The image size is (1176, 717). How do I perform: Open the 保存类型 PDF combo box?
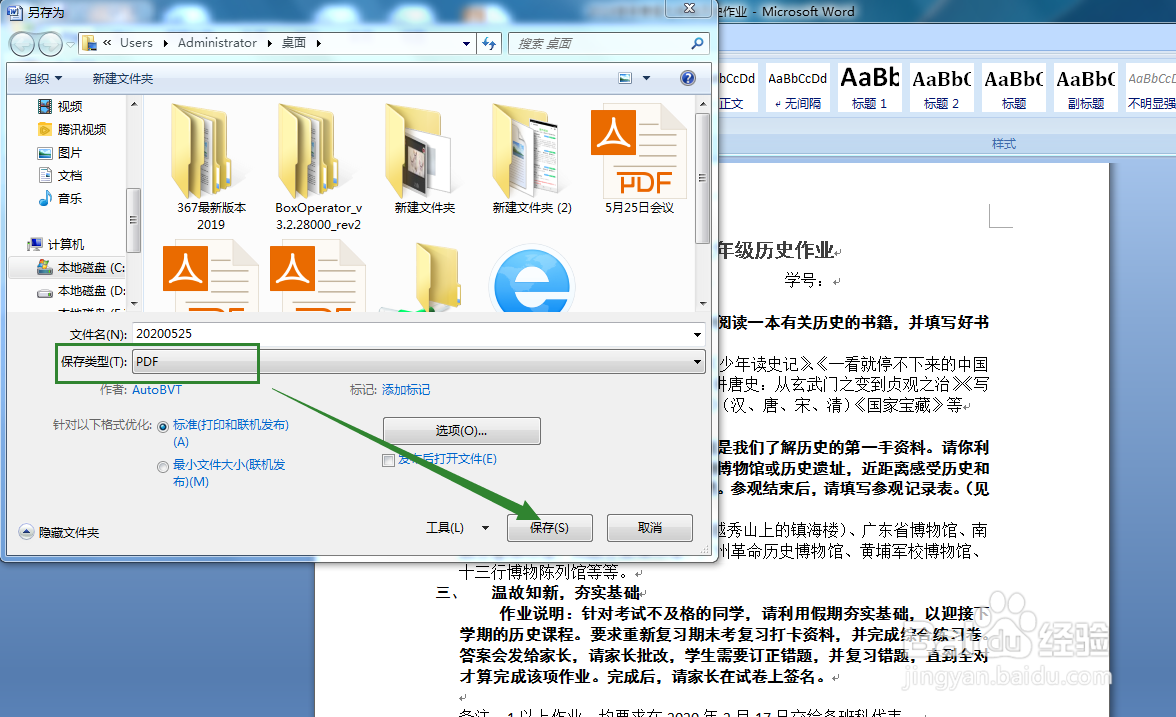(x=418, y=362)
